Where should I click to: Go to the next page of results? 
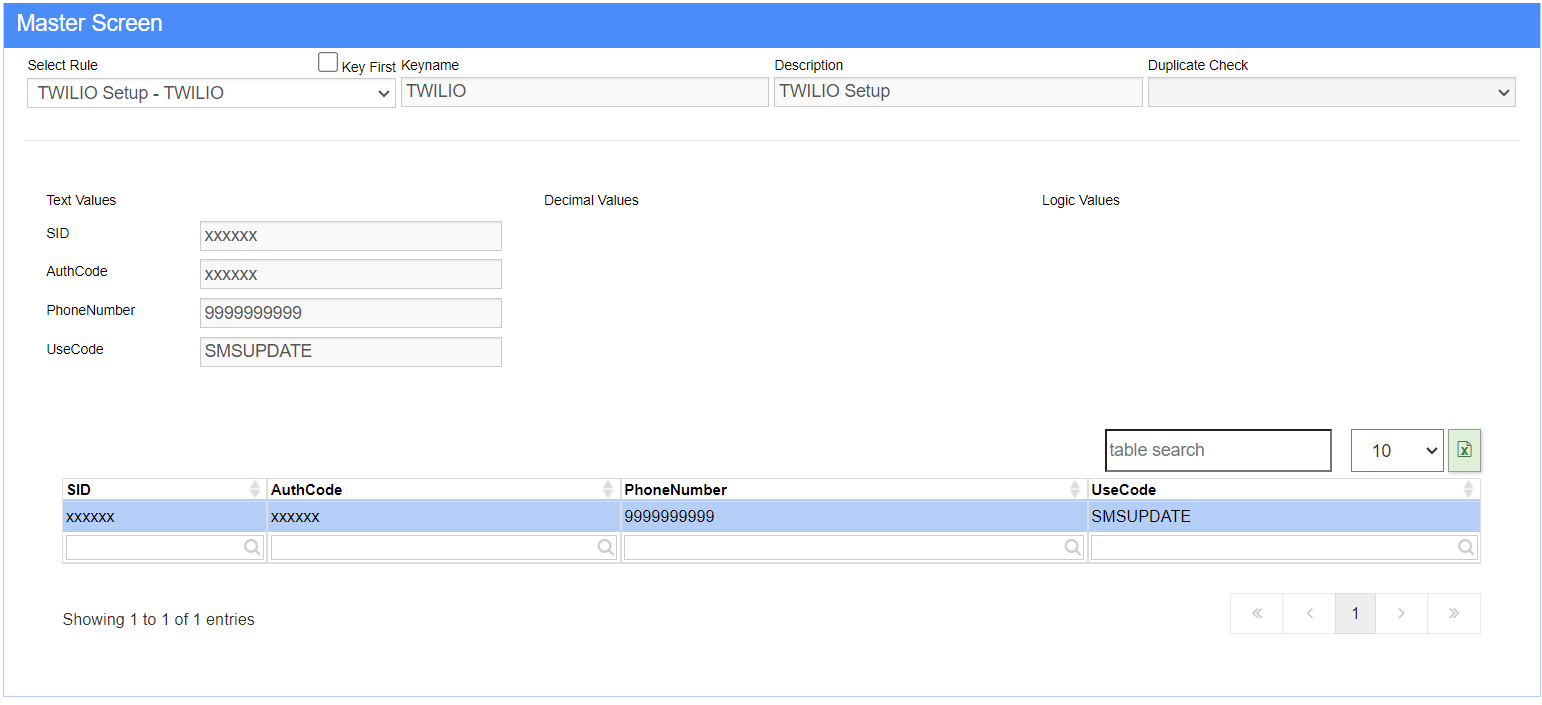pyautogui.click(x=1402, y=614)
